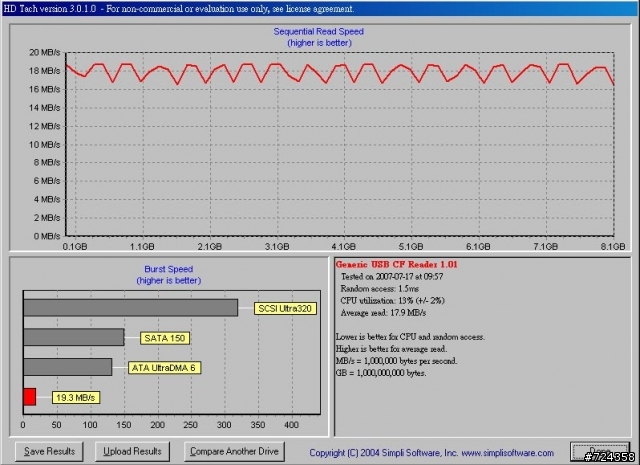640x465 pixels.
Task: Open Upload Results
Action: click(132, 451)
